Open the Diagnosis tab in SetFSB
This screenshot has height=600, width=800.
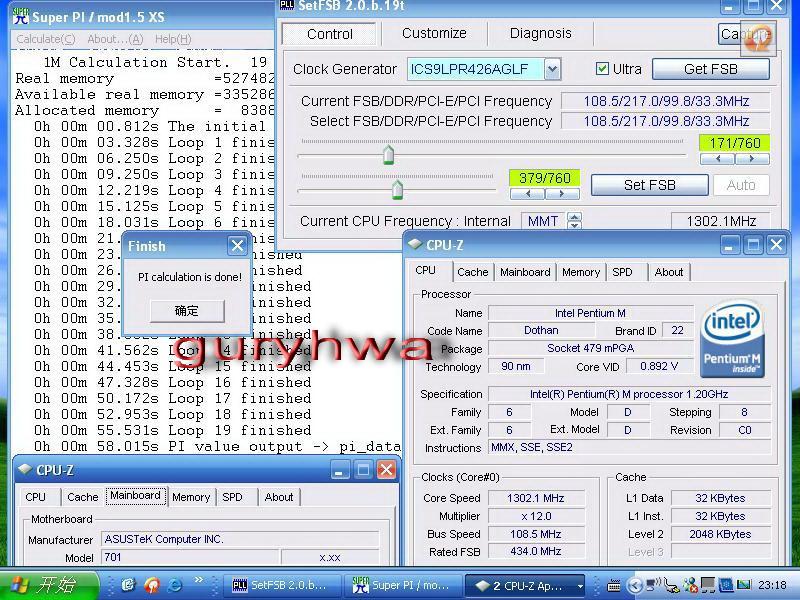541,33
